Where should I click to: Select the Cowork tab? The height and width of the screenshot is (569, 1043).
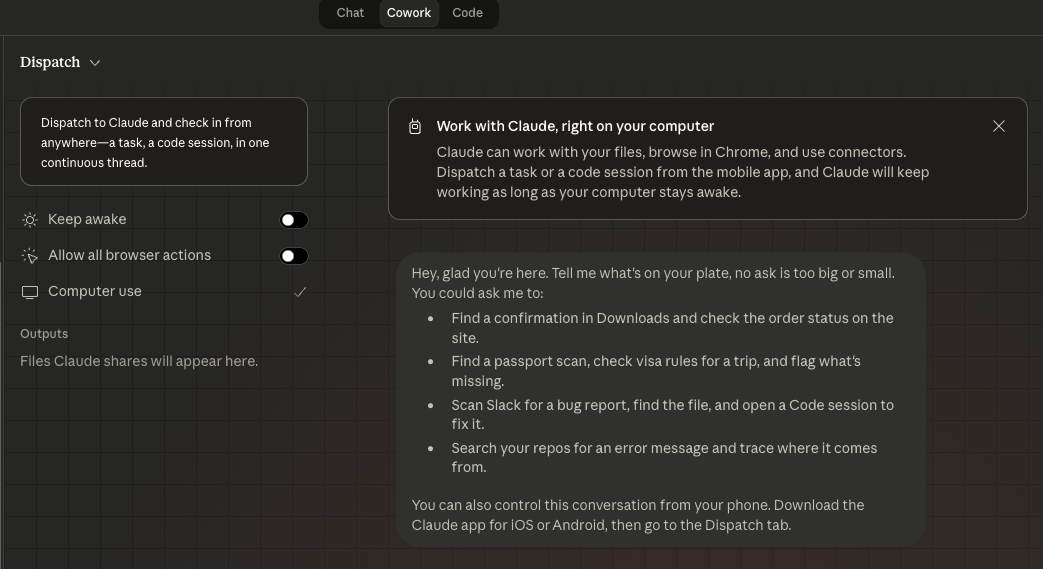point(409,13)
